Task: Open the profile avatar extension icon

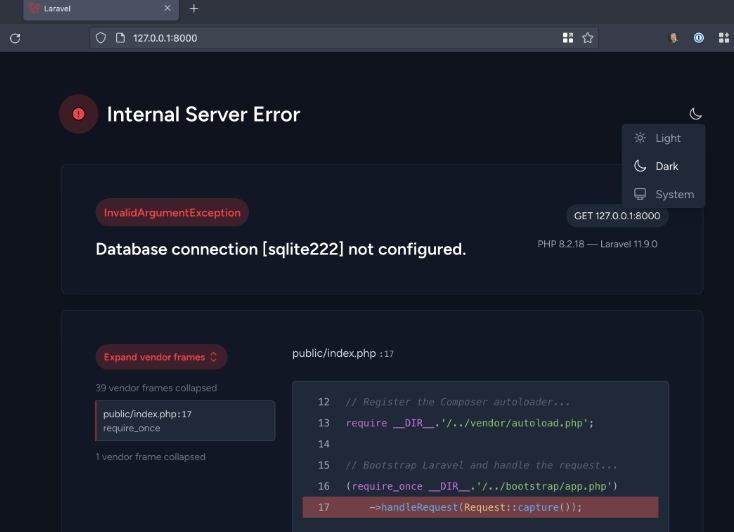Action: point(674,38)
